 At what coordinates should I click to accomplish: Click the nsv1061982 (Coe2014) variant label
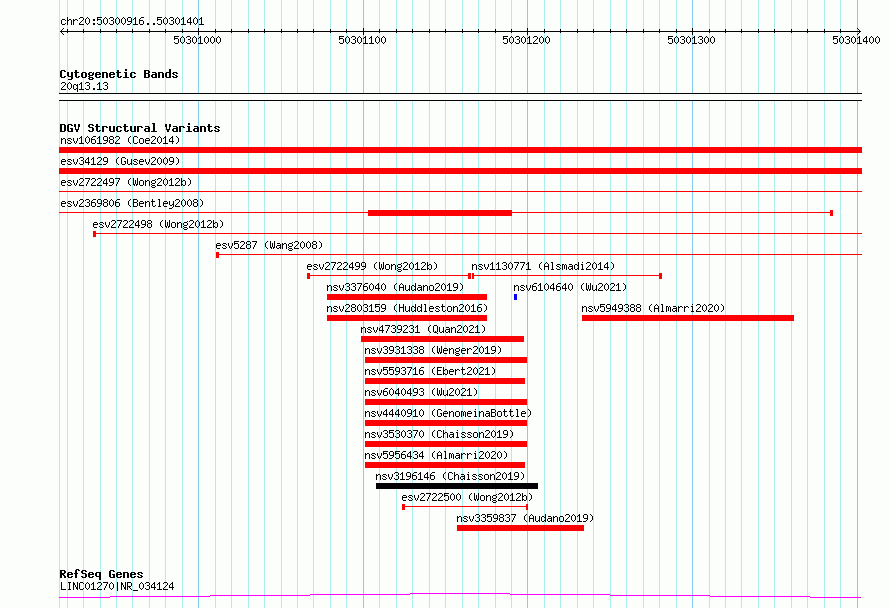(120, 140)
